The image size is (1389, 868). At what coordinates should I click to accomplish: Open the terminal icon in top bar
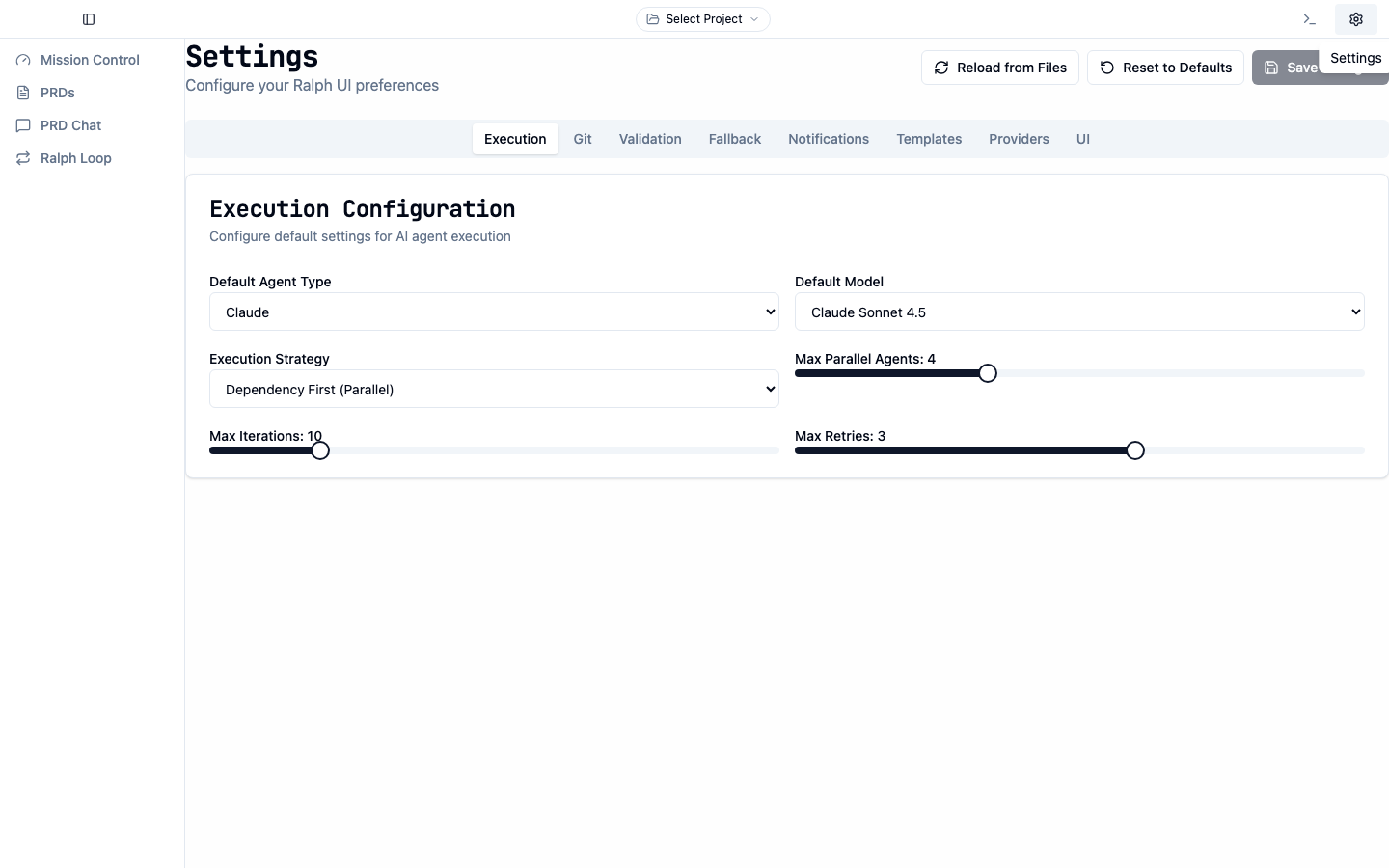(x=1309, y=19)
